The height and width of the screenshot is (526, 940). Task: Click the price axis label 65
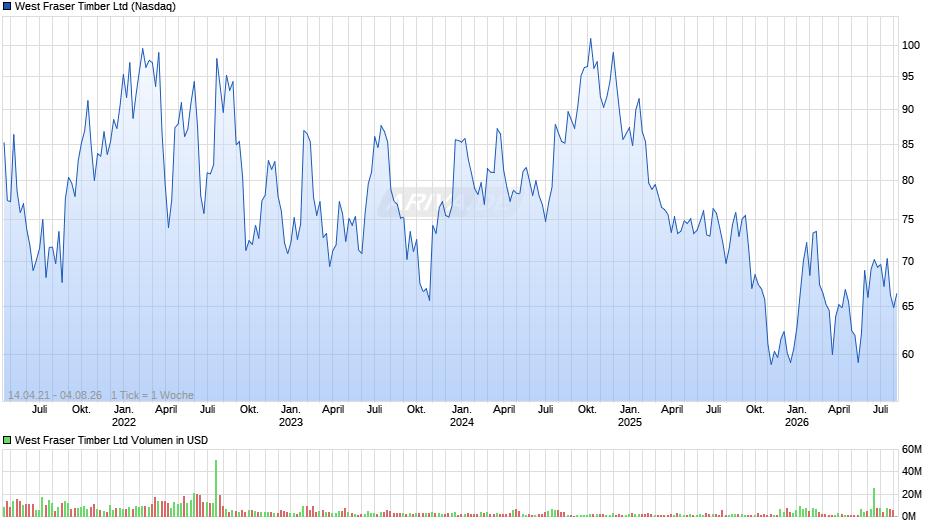pos(908,306)
